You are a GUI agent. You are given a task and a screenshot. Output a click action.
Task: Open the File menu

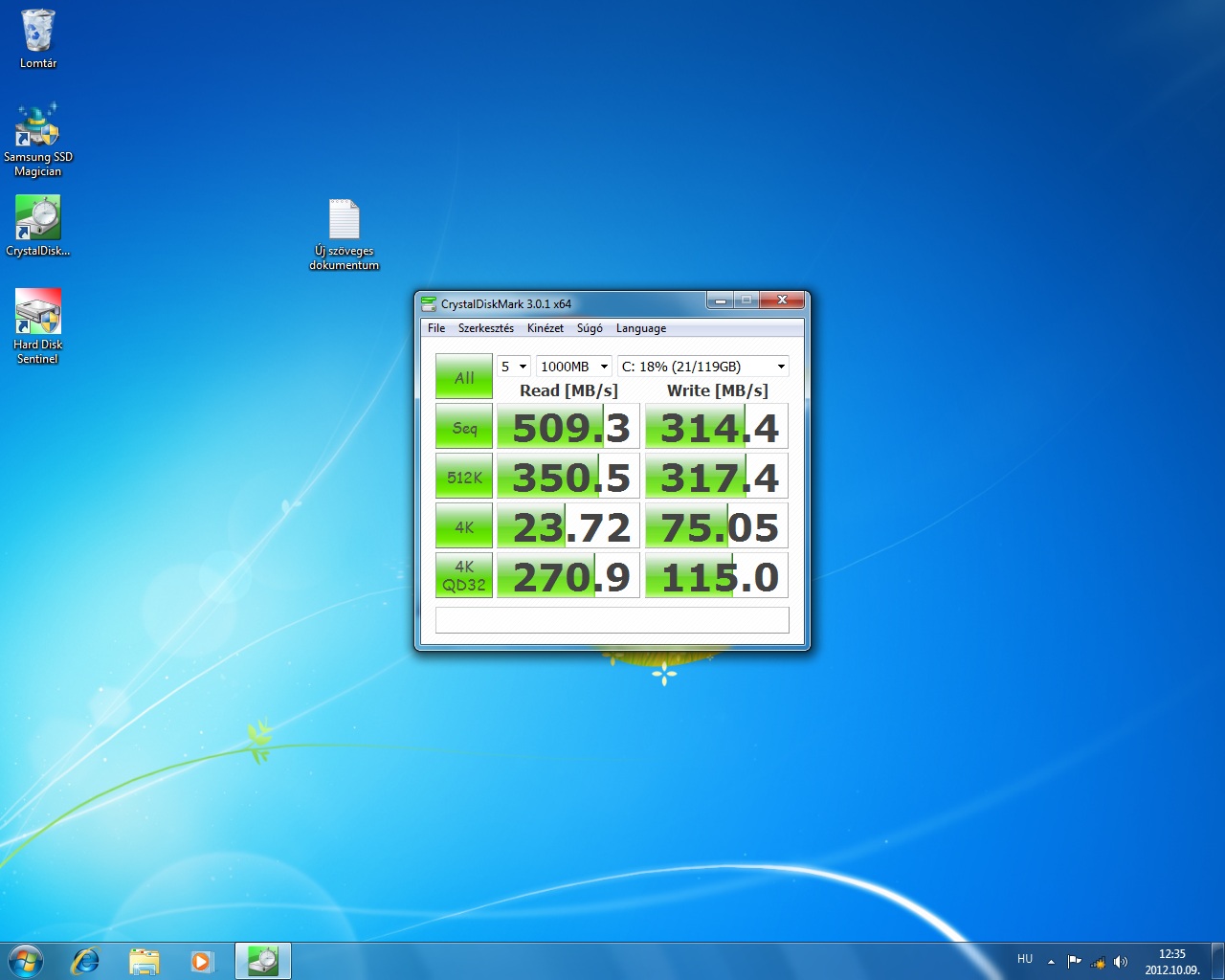436,328
